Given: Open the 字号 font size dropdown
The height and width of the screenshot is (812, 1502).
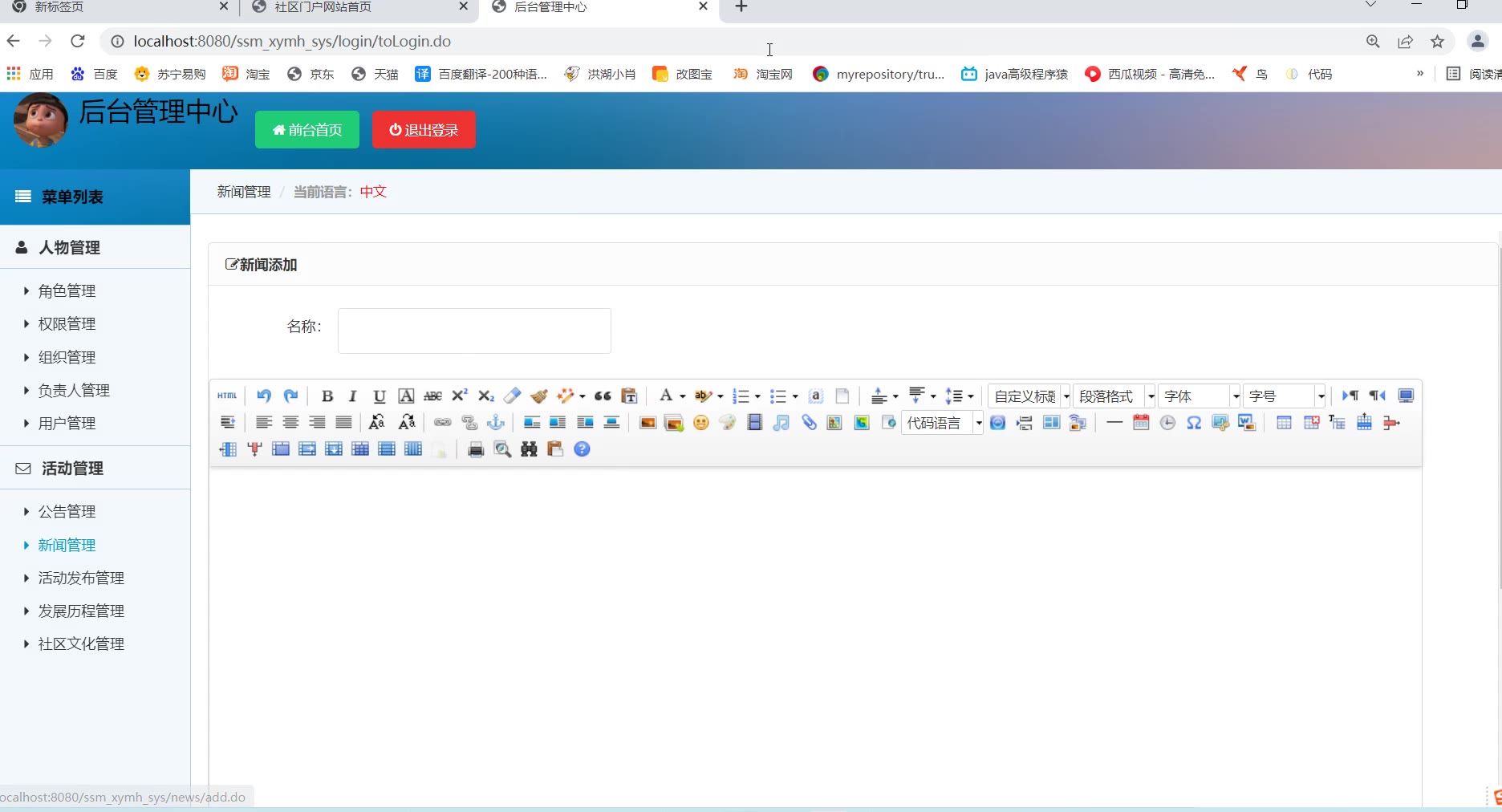Looking at the screenshot, I should 1285,396.
